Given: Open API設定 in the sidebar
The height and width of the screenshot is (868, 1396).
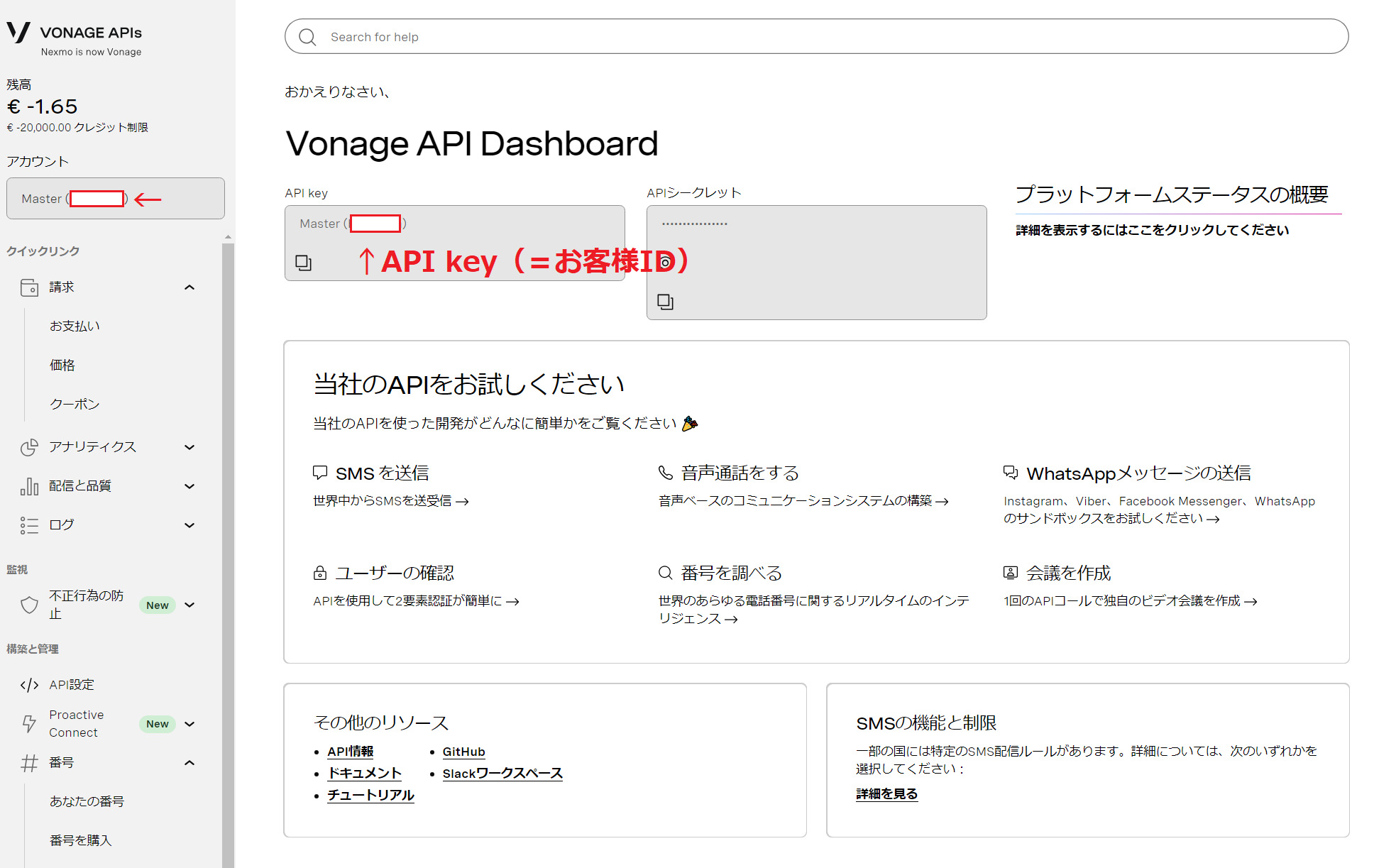Looking at the screenshot, I should coord(72,685).
